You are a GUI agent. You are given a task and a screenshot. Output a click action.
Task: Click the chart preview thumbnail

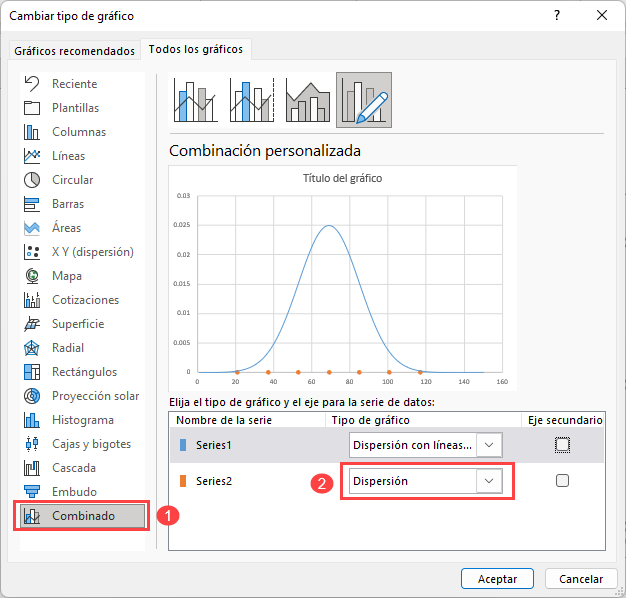pos(343,278)
